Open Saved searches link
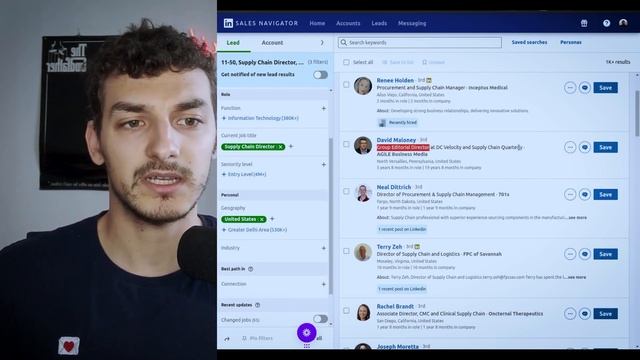 click(x=529, y=42)
